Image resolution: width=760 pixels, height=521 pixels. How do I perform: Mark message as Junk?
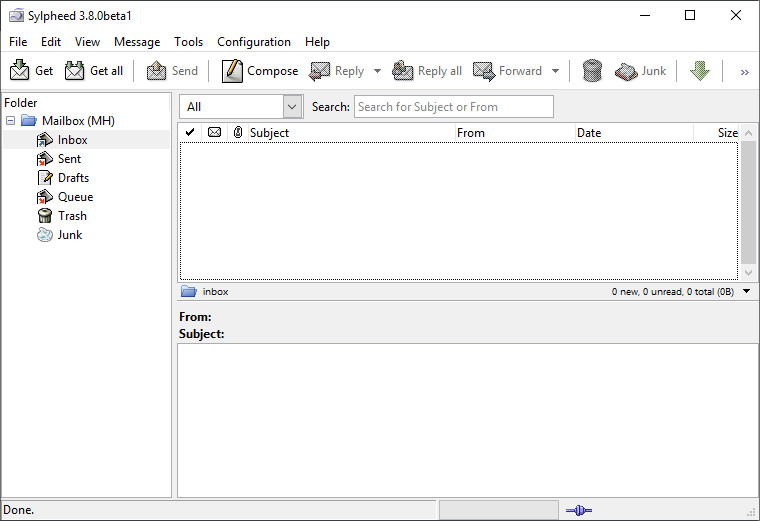(x=640, y=71)
